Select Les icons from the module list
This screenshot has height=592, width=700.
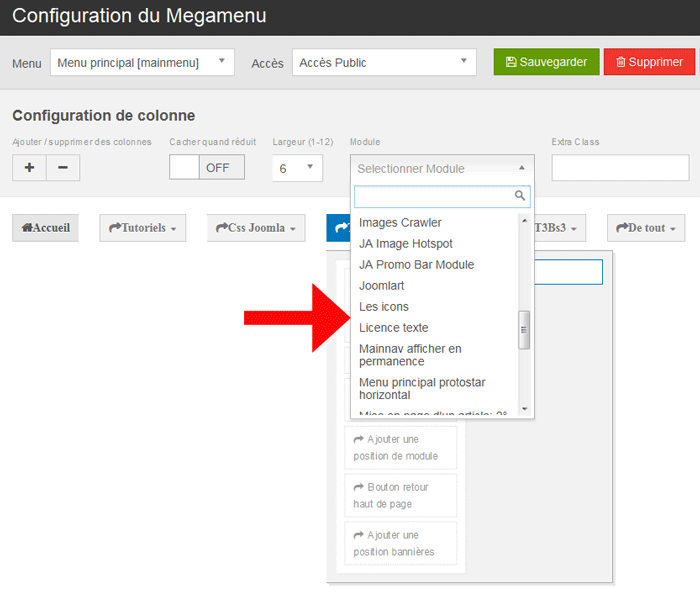pos(384,306)
